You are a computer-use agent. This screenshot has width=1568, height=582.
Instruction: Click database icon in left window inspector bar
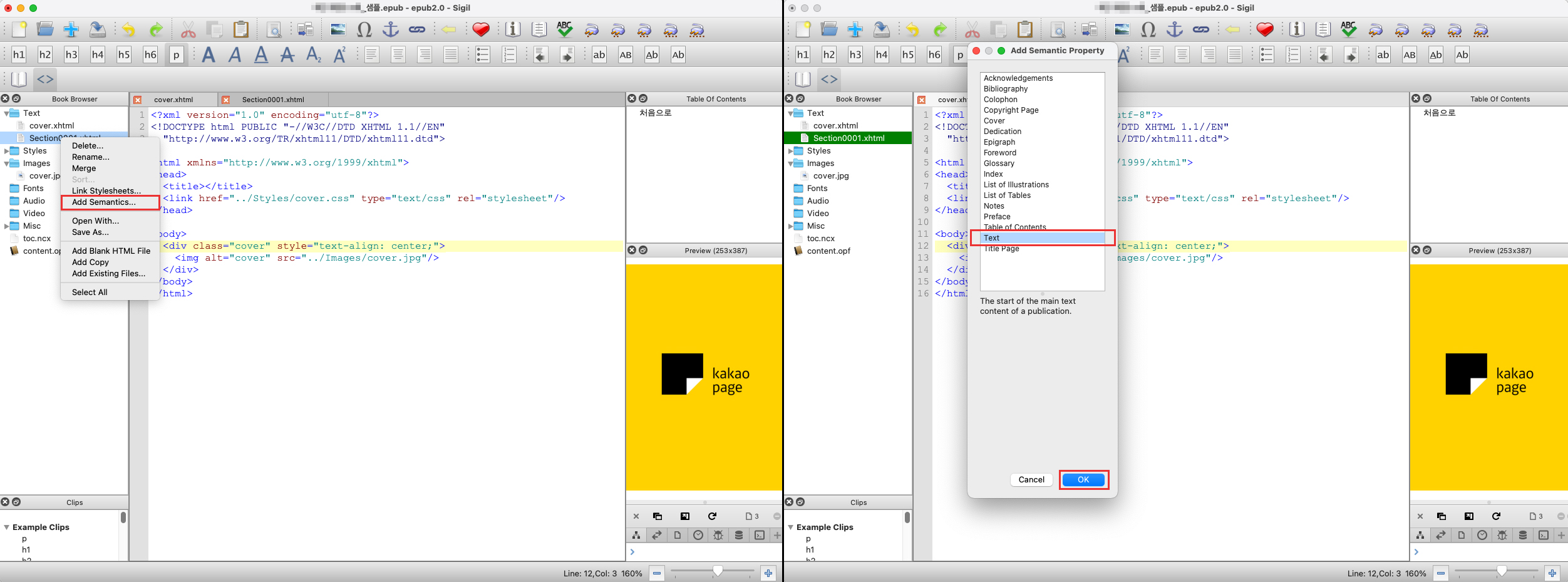tap(739, 535)
